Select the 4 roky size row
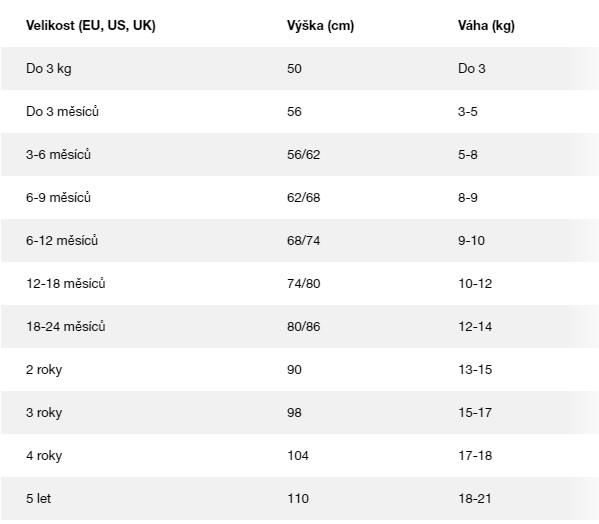599x524 pixels. [x=300, y=455]
